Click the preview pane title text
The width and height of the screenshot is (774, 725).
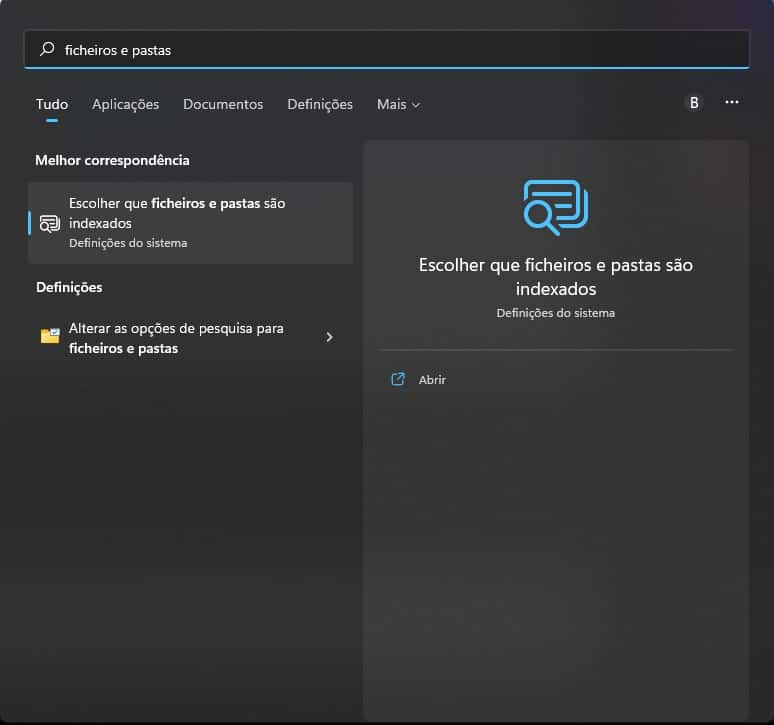click(x=555, y=277)
